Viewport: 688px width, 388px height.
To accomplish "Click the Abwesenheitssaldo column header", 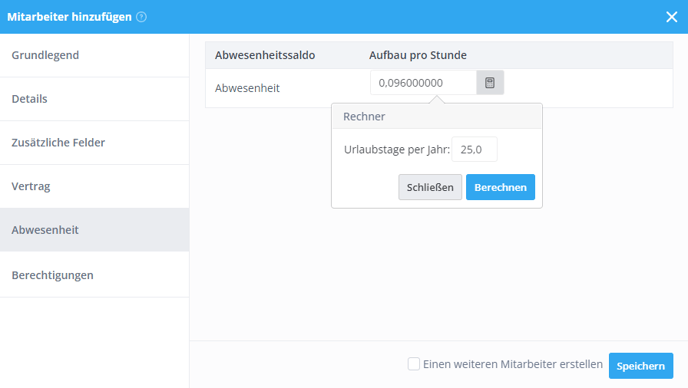I will 265,55.
